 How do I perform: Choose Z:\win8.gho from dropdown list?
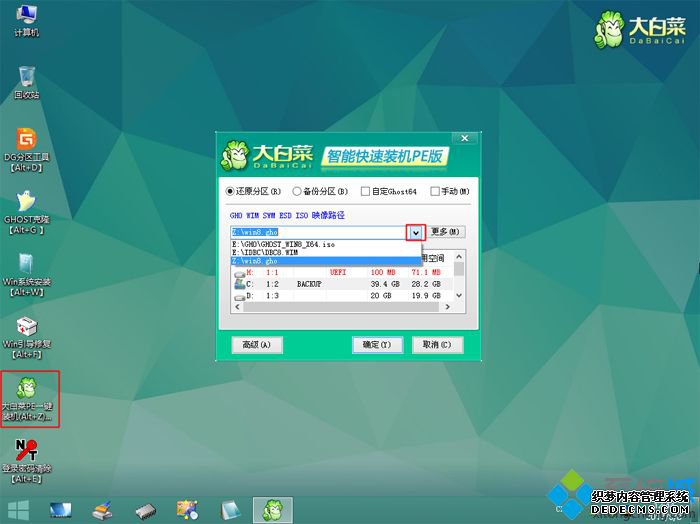(326, 261)
